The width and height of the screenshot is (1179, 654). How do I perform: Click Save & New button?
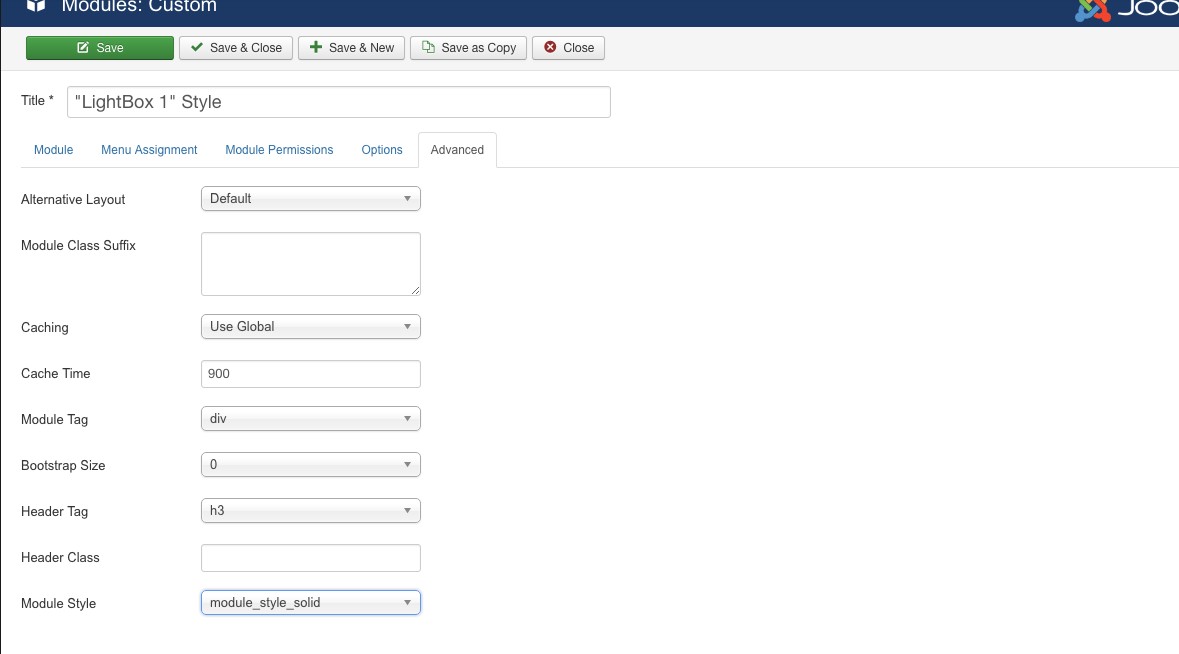351,48
